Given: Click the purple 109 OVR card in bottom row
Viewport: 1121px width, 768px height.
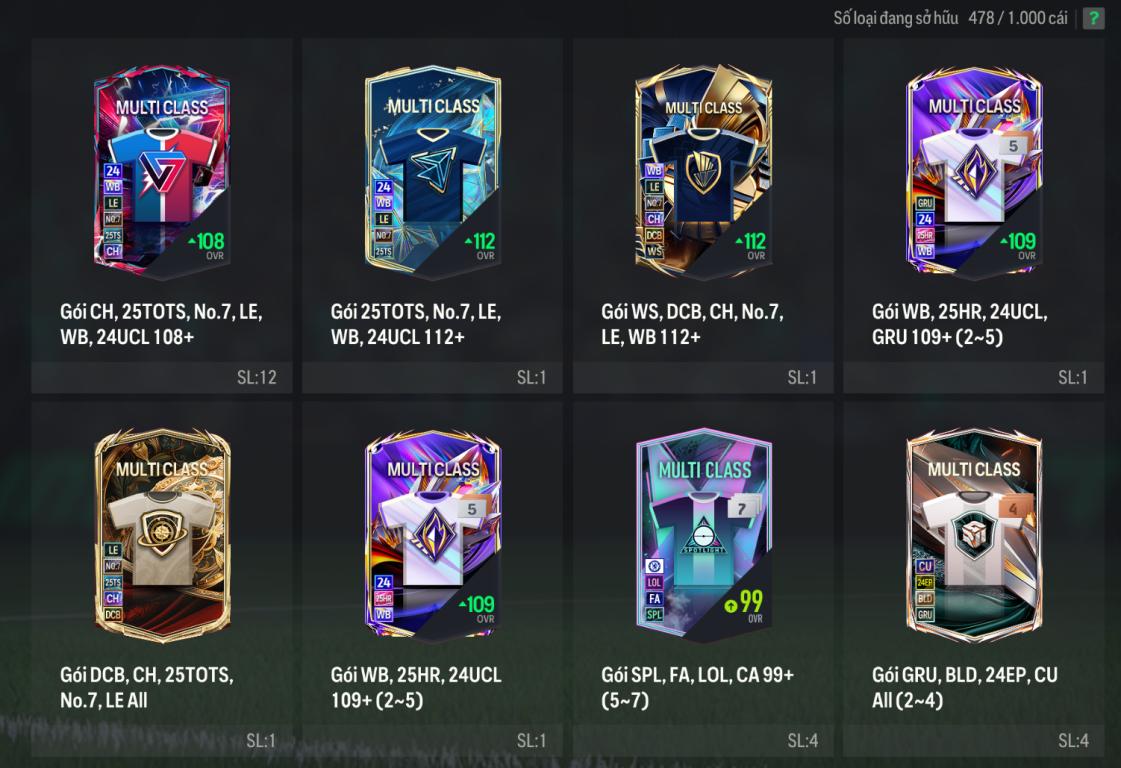Looking at the screenshot, I should tap(433, 536).
